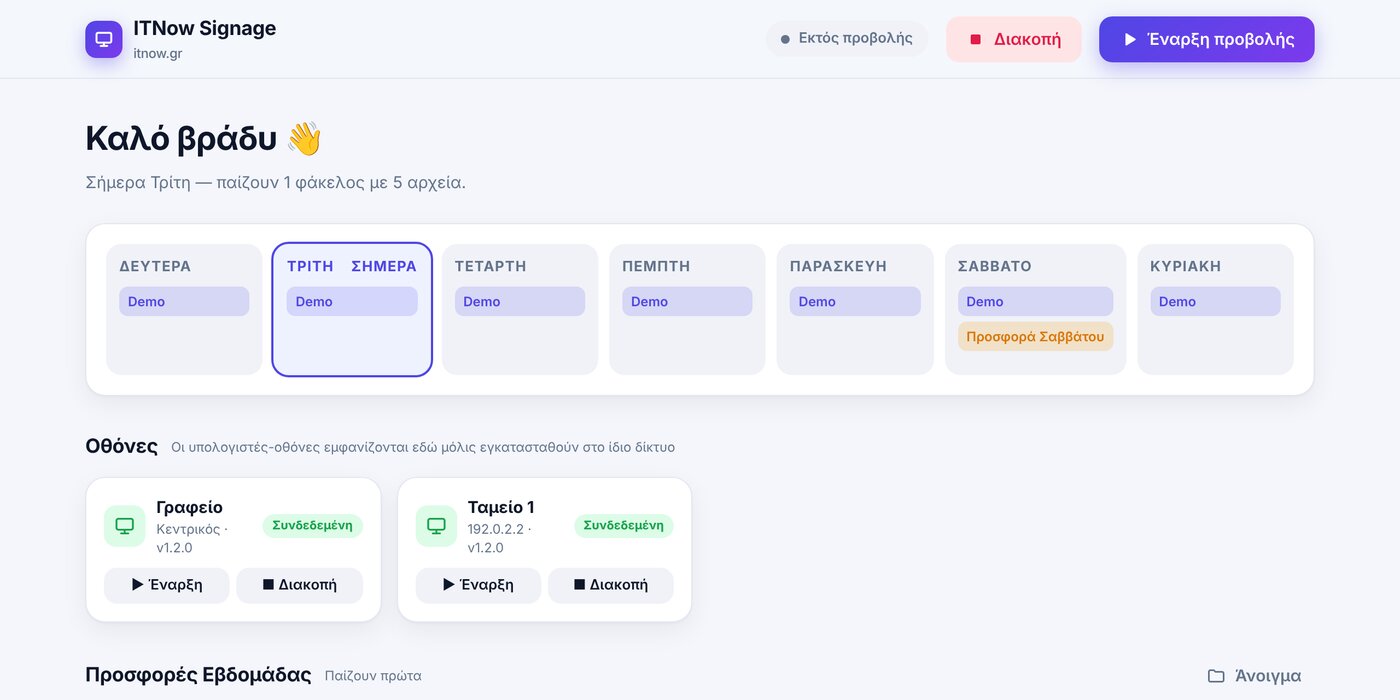Stop playback on the Ταμείο 1 screen
The width and height of the screenshot is (1400, 700).
point(611,585)
